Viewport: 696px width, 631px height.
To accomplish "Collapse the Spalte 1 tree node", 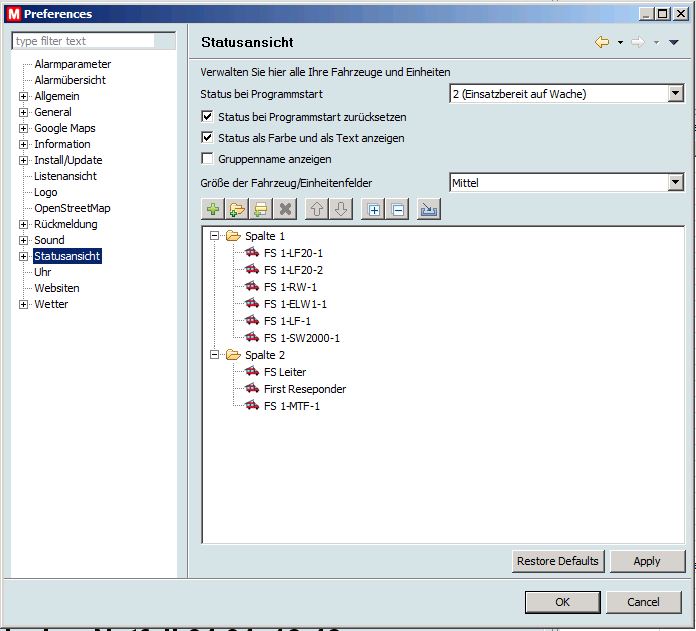I will [214, 236].
